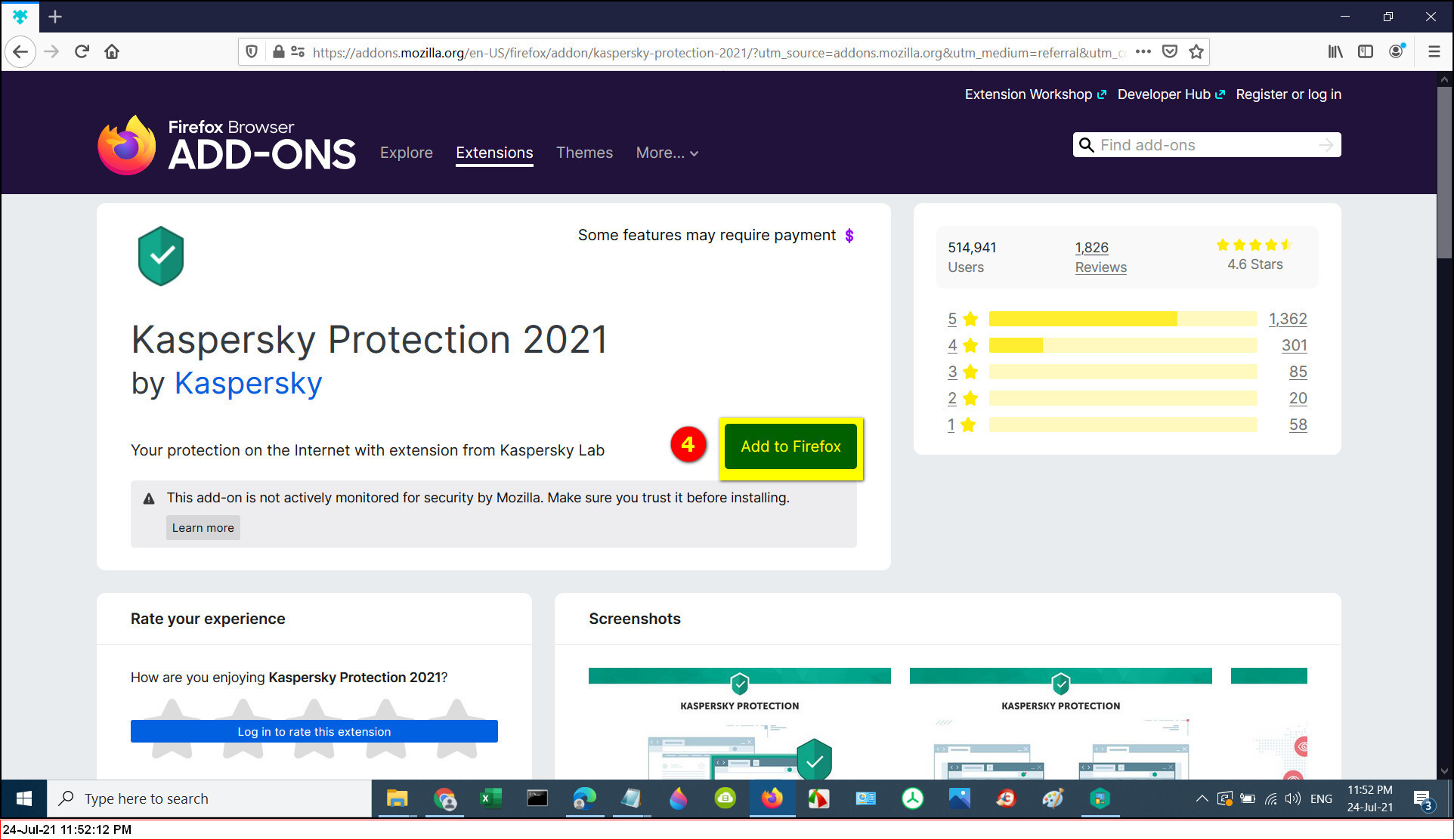Viewport: 1454px width, 840px height.
Task: View the 1,362 five-star reviews
Action: click(1288, 319)
